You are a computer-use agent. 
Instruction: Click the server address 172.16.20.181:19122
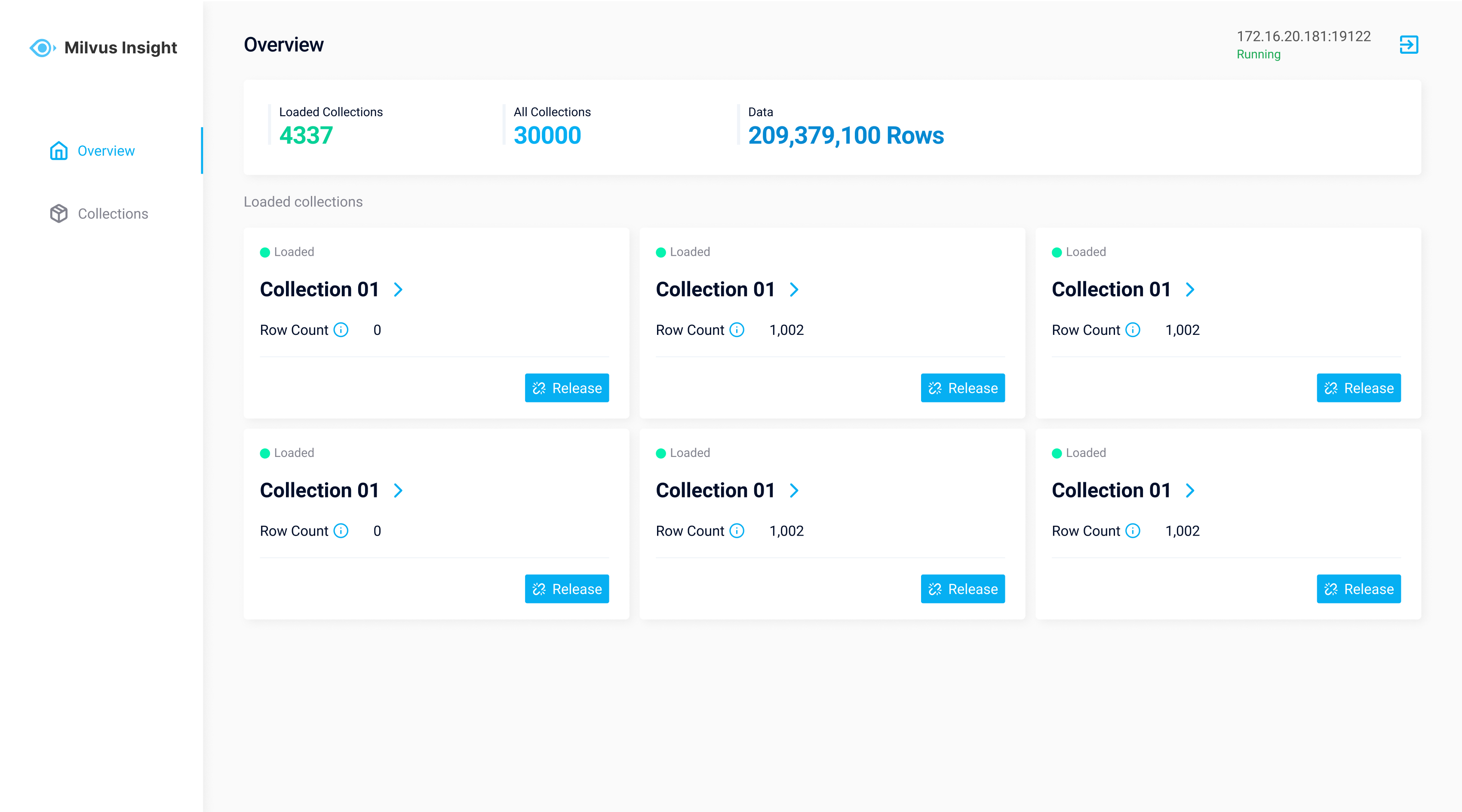1304,36
